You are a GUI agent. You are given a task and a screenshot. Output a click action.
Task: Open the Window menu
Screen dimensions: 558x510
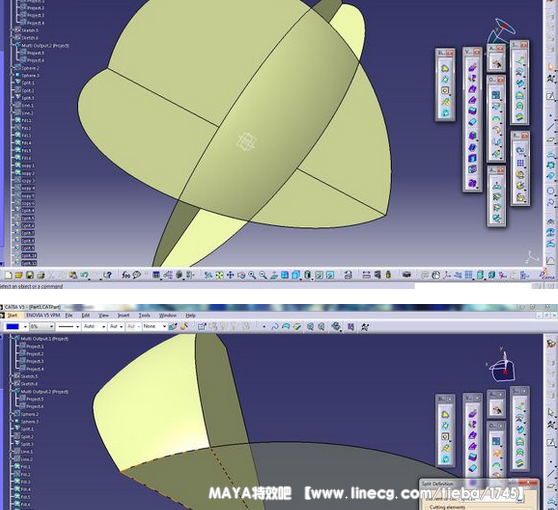click(x=168, y=315)
